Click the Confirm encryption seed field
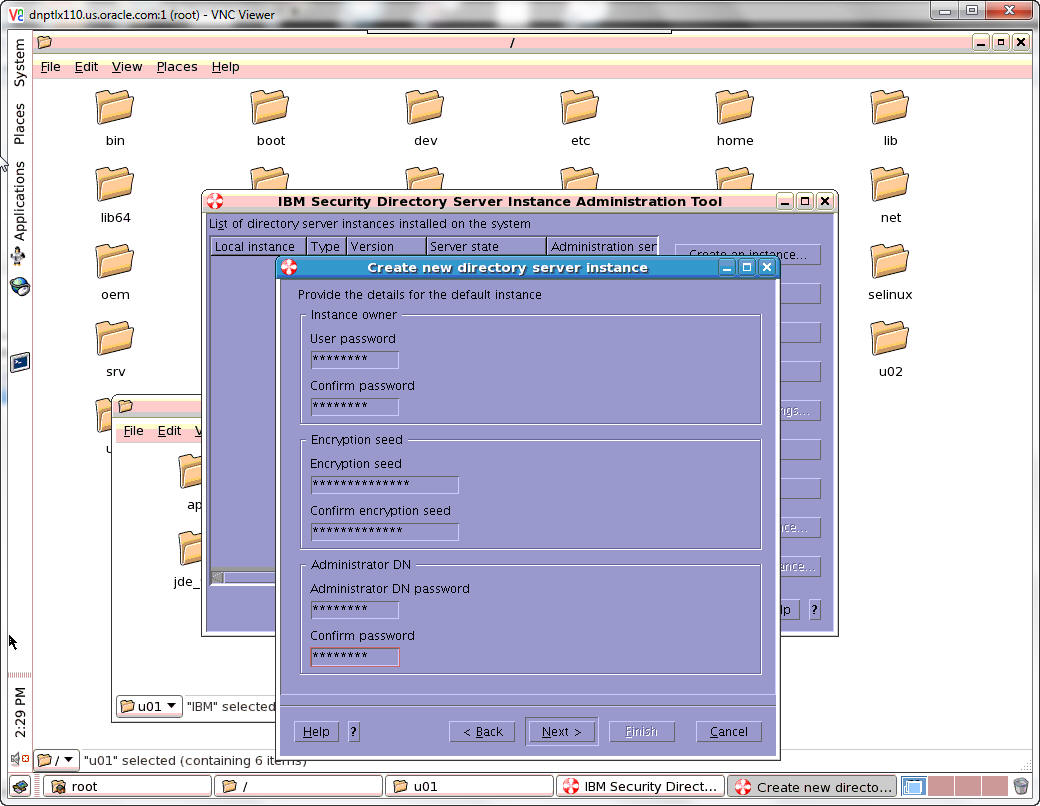The width and height of the screenshot is (1040, 806). click(385, 532)
